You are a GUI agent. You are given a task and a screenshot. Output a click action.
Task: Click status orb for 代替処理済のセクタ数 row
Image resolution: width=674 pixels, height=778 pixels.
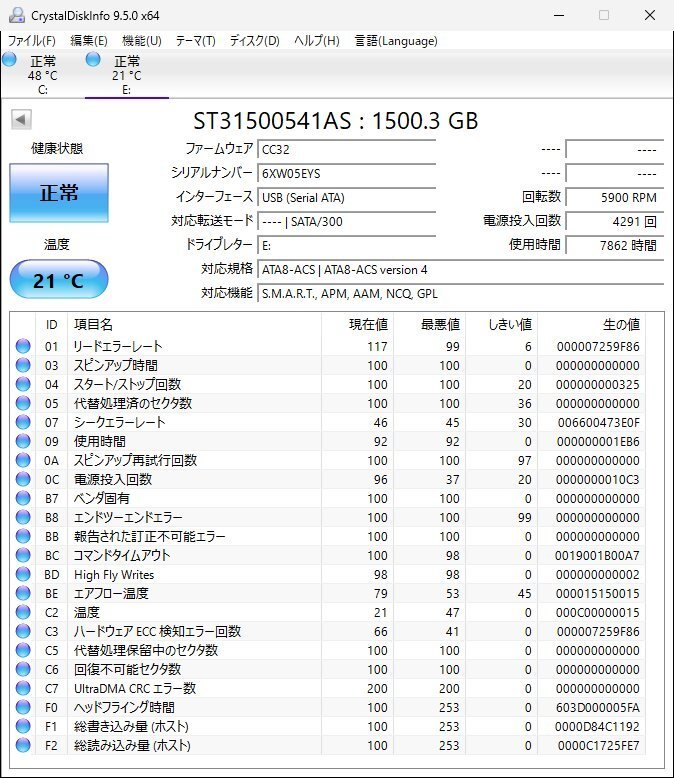coord(23,403)
